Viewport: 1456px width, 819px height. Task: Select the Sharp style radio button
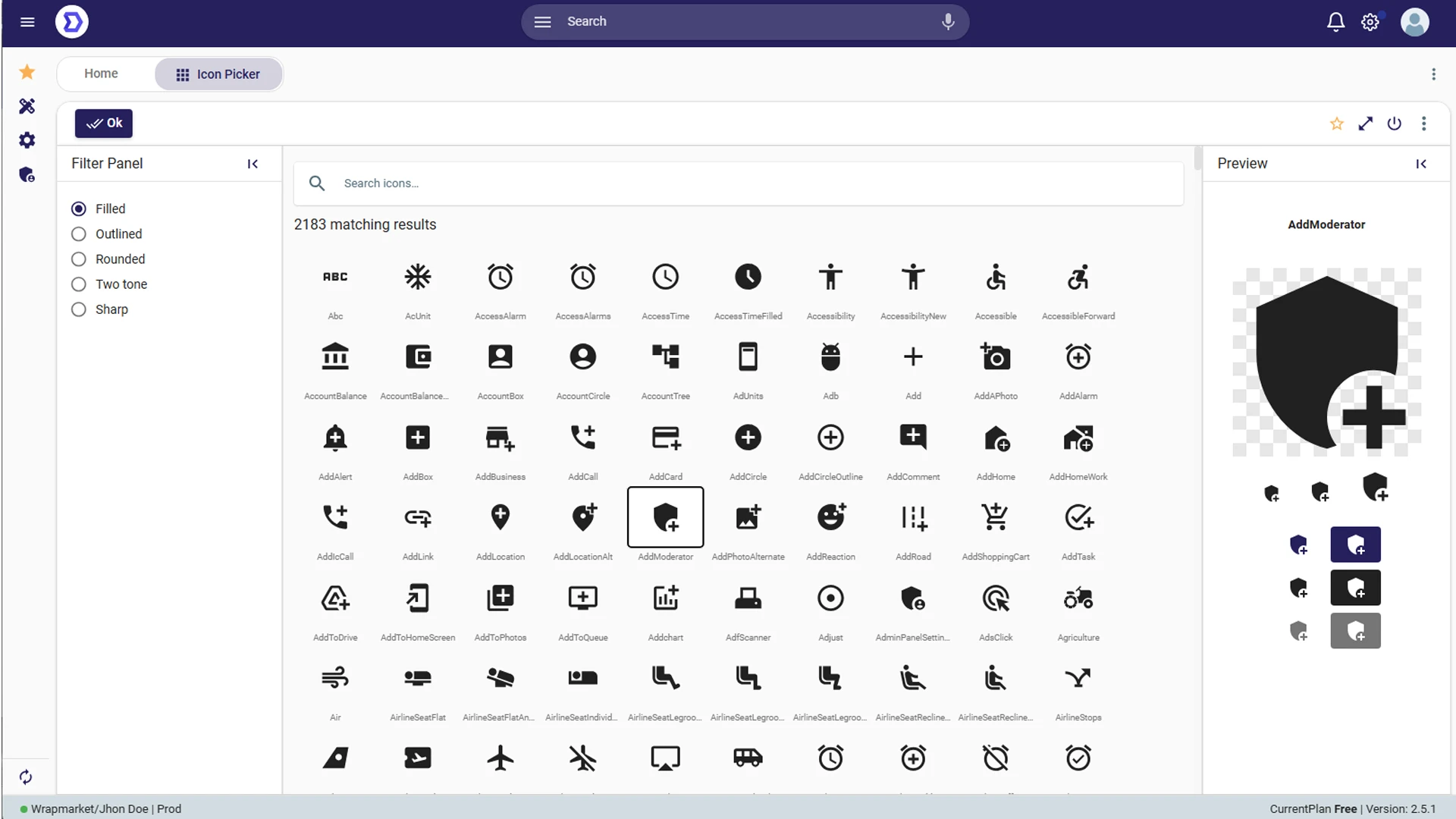pyautogui.click(x=79, y=309)
